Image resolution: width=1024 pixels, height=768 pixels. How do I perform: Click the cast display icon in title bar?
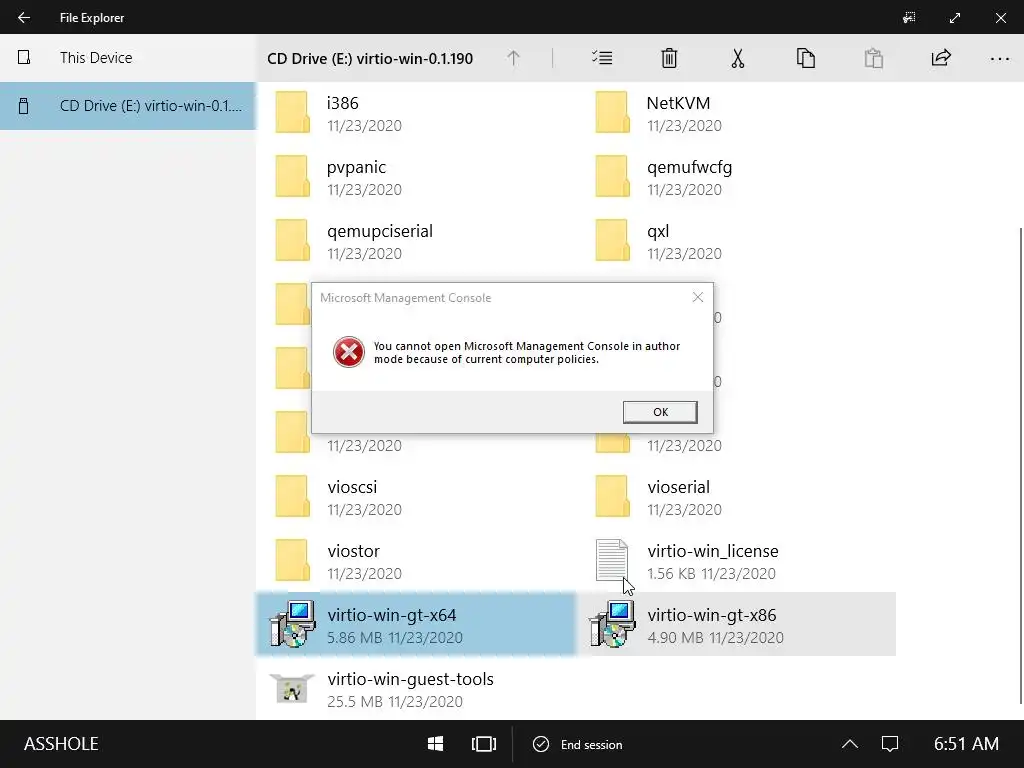909,18
